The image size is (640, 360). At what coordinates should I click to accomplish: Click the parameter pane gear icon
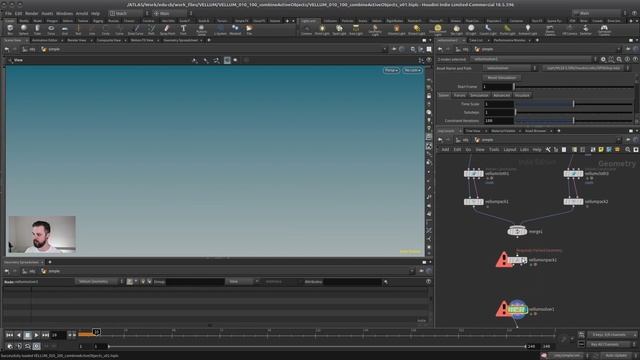click(x=603, y=60)
